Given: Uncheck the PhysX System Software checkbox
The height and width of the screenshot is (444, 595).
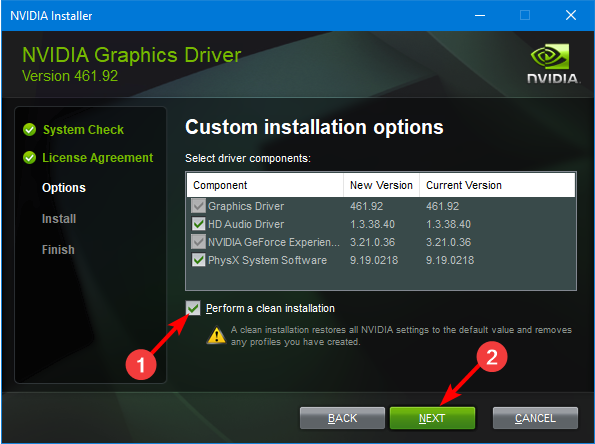Looking at the screenshot, I should pyautogui.click(x=198, y=260).
